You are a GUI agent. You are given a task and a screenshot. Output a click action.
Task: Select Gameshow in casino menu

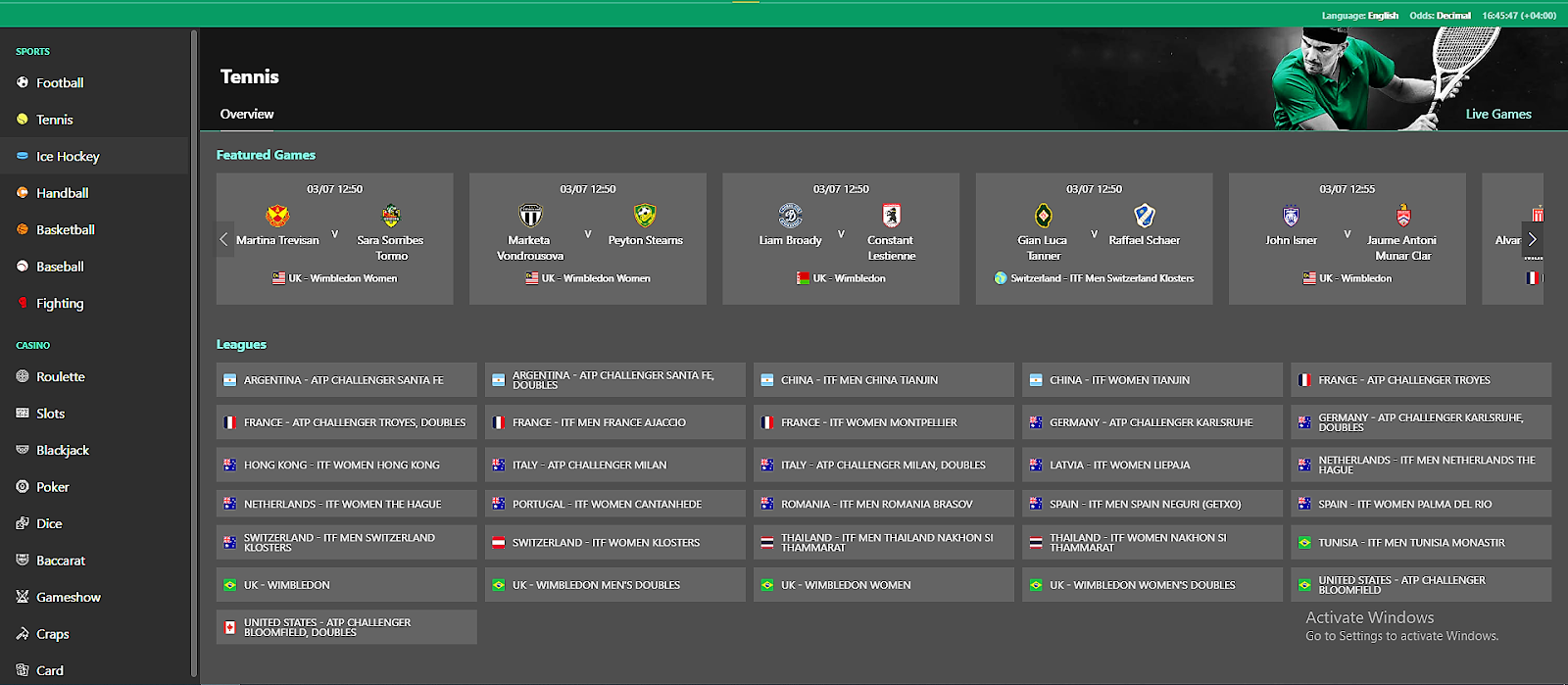(69, 597)
